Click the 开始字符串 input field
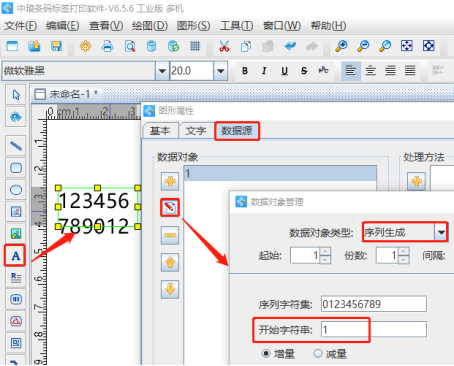 374,330
